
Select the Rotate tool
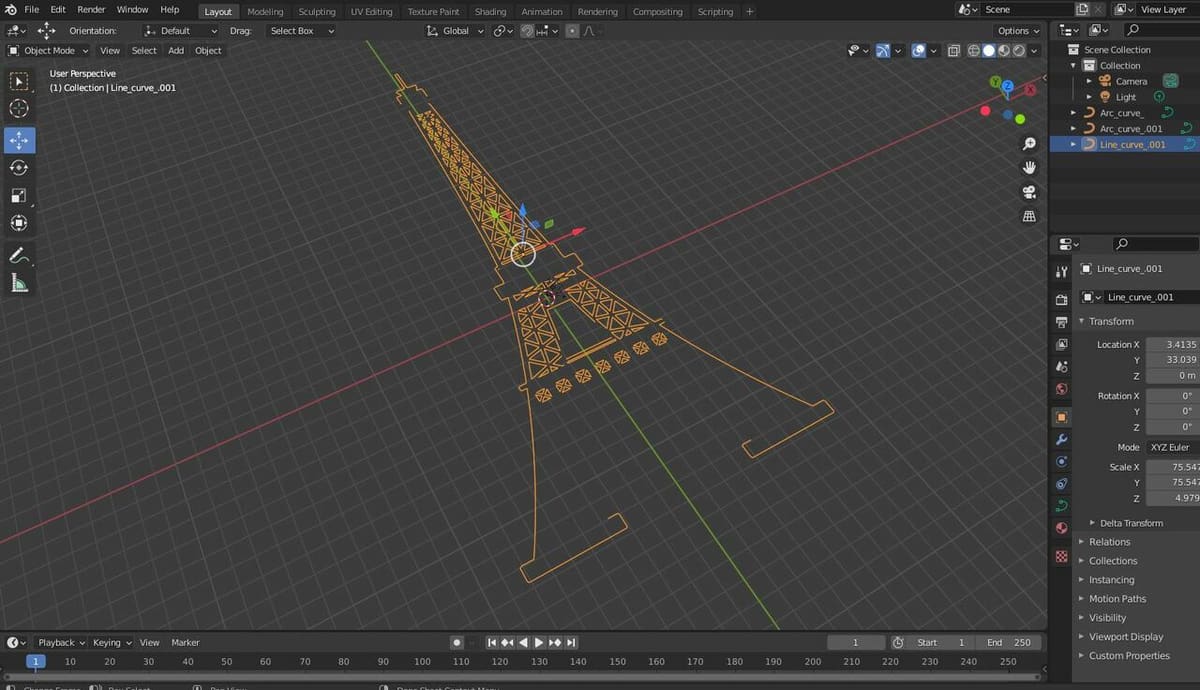click(x=19, y=167)
